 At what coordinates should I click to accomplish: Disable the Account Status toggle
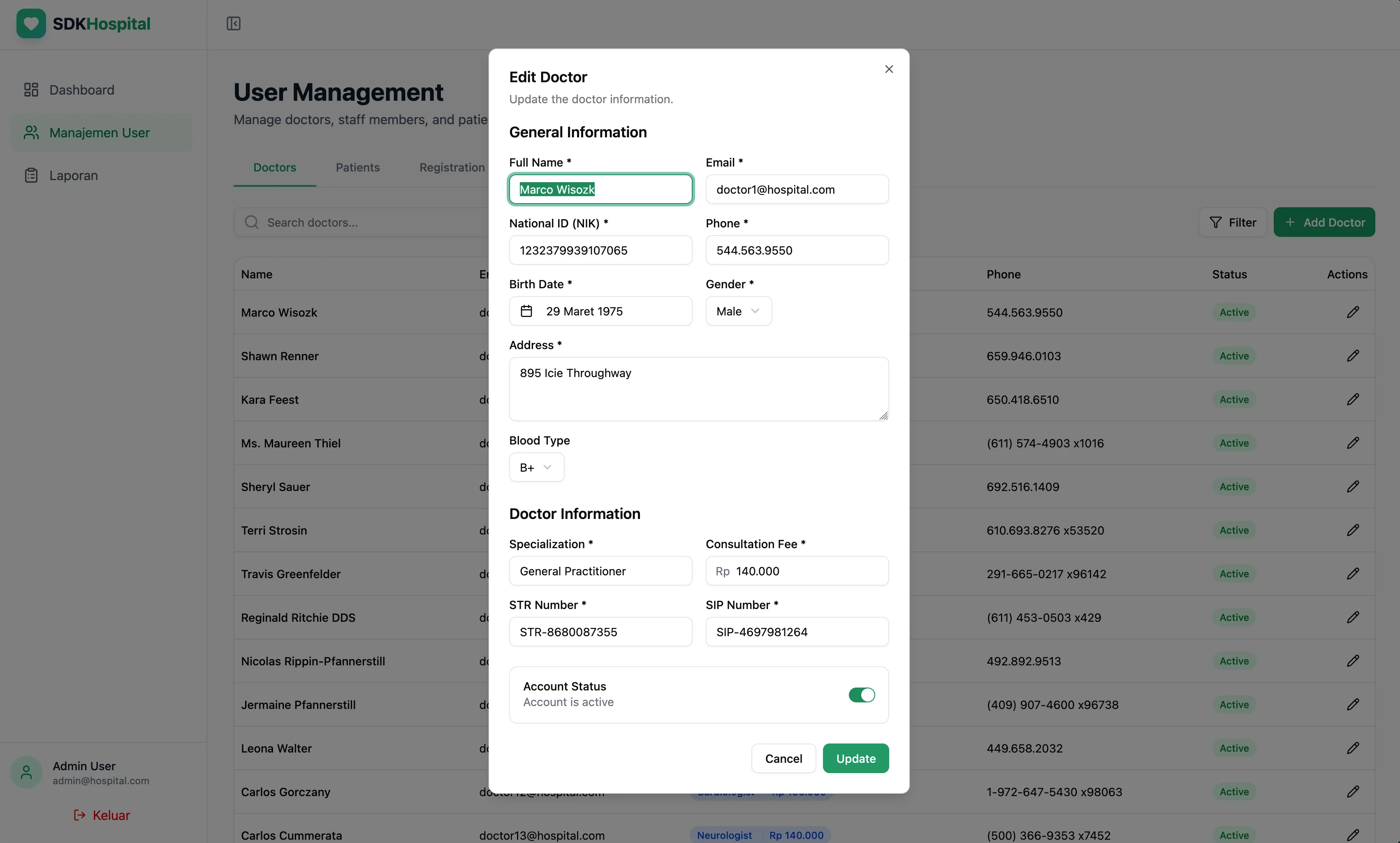tap(861, 695)
